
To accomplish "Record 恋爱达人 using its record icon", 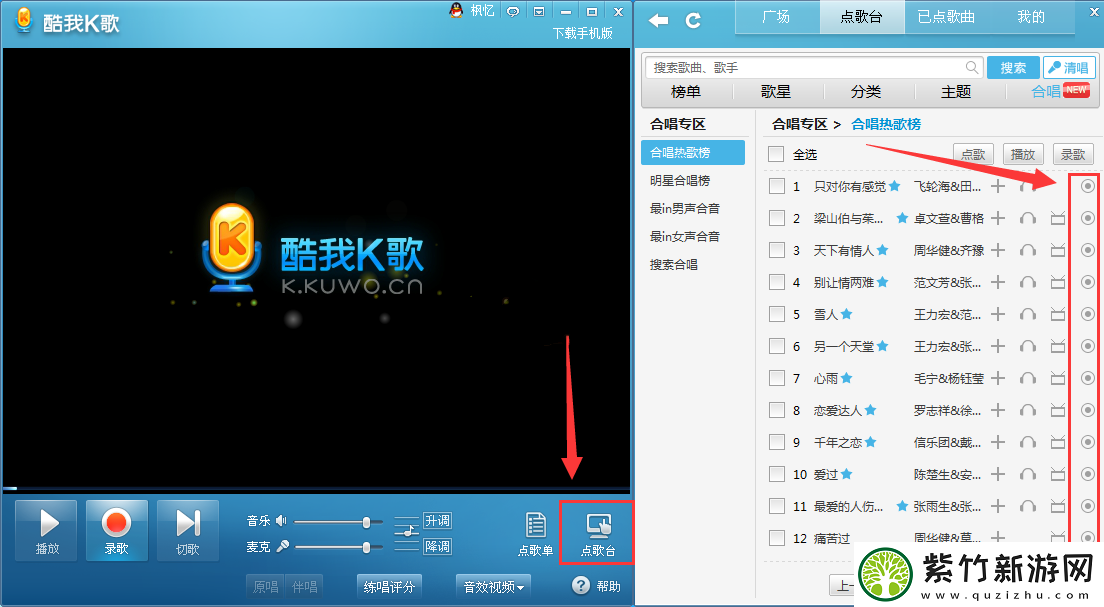I will (x=1088, y=410).
